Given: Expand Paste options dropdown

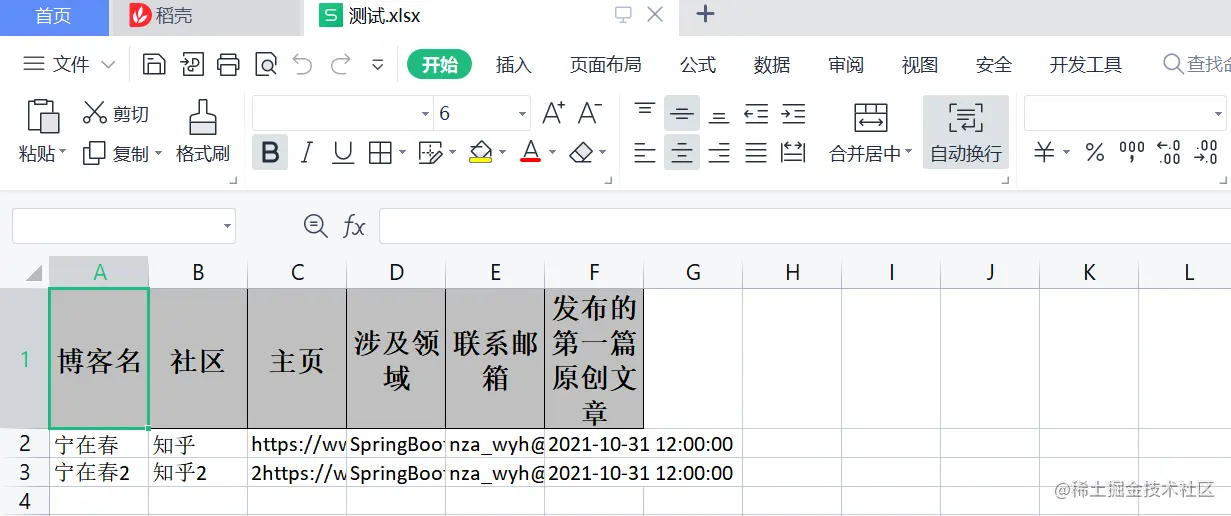Looking at the screenshot, I should pyautogui.click(x=62, y=154).
